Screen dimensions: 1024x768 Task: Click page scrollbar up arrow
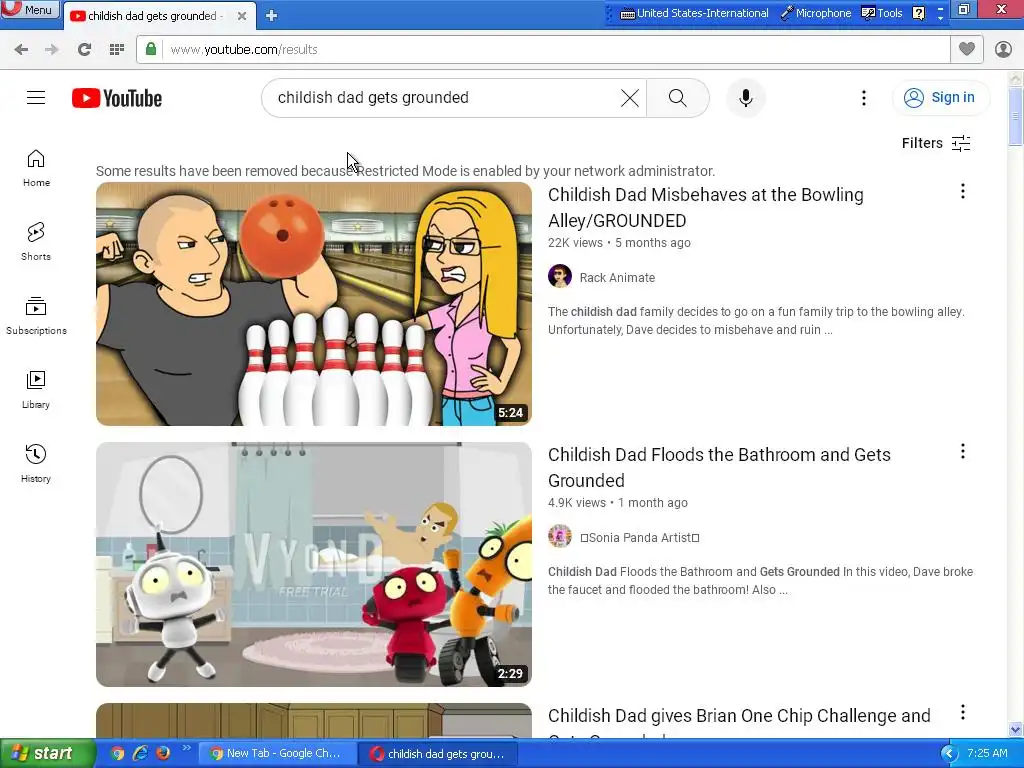pos(1016,79)
